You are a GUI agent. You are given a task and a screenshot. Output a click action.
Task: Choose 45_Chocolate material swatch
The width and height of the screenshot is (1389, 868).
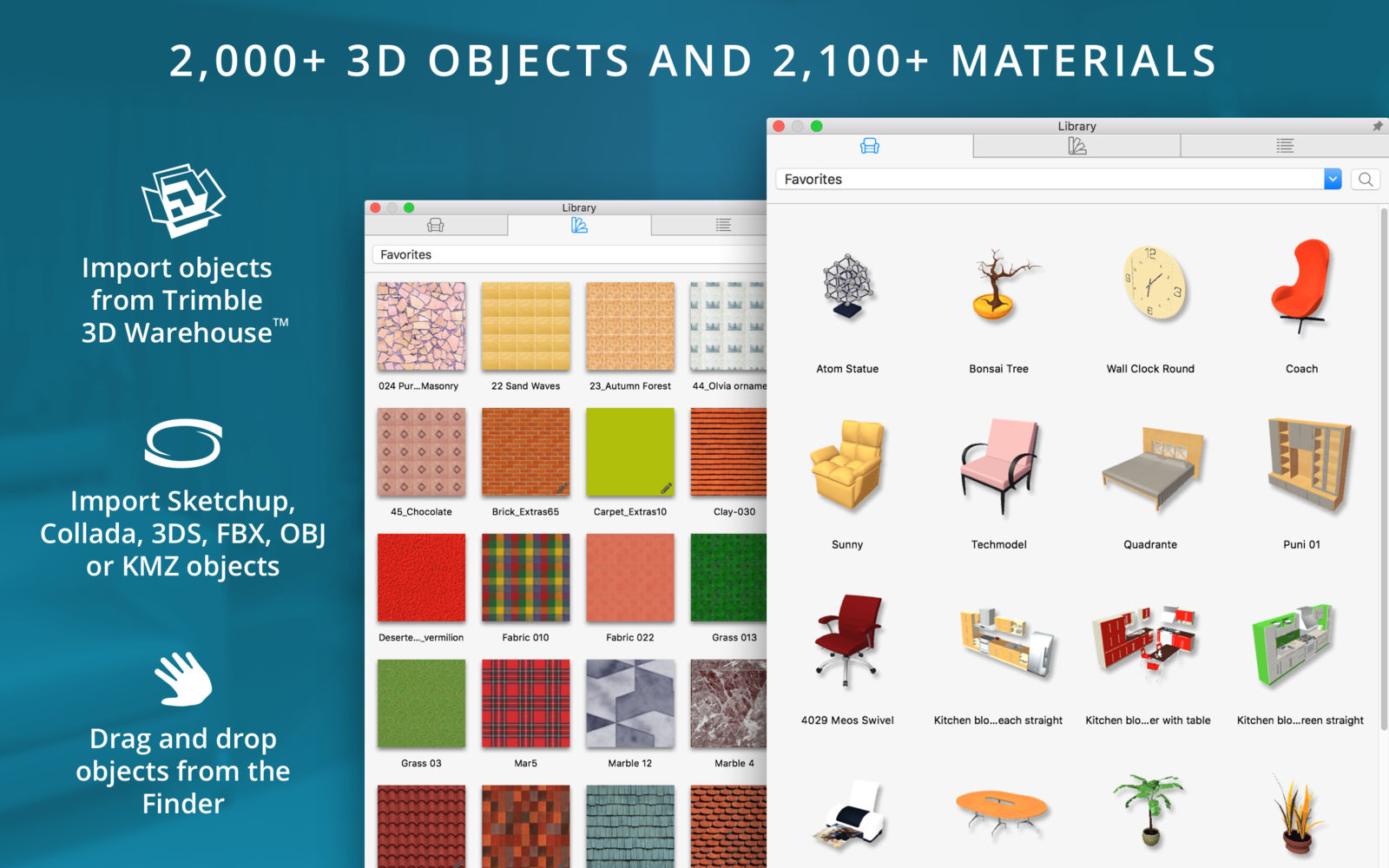click(421, 452)
